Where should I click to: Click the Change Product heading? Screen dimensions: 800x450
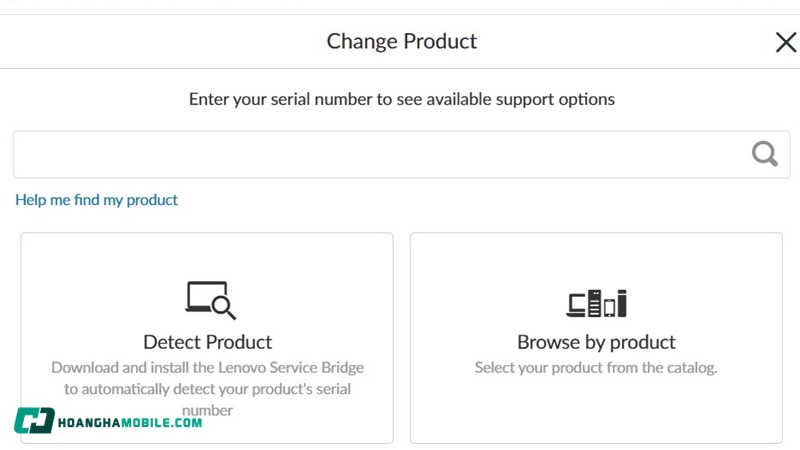(x=402, y=42)
